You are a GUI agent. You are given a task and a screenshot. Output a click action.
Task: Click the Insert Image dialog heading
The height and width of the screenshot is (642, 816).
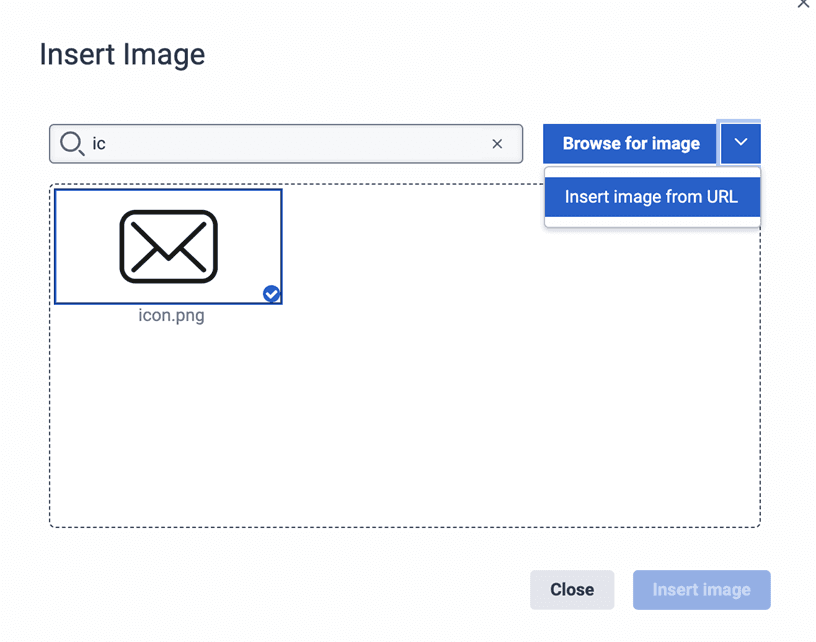[122, 54]
